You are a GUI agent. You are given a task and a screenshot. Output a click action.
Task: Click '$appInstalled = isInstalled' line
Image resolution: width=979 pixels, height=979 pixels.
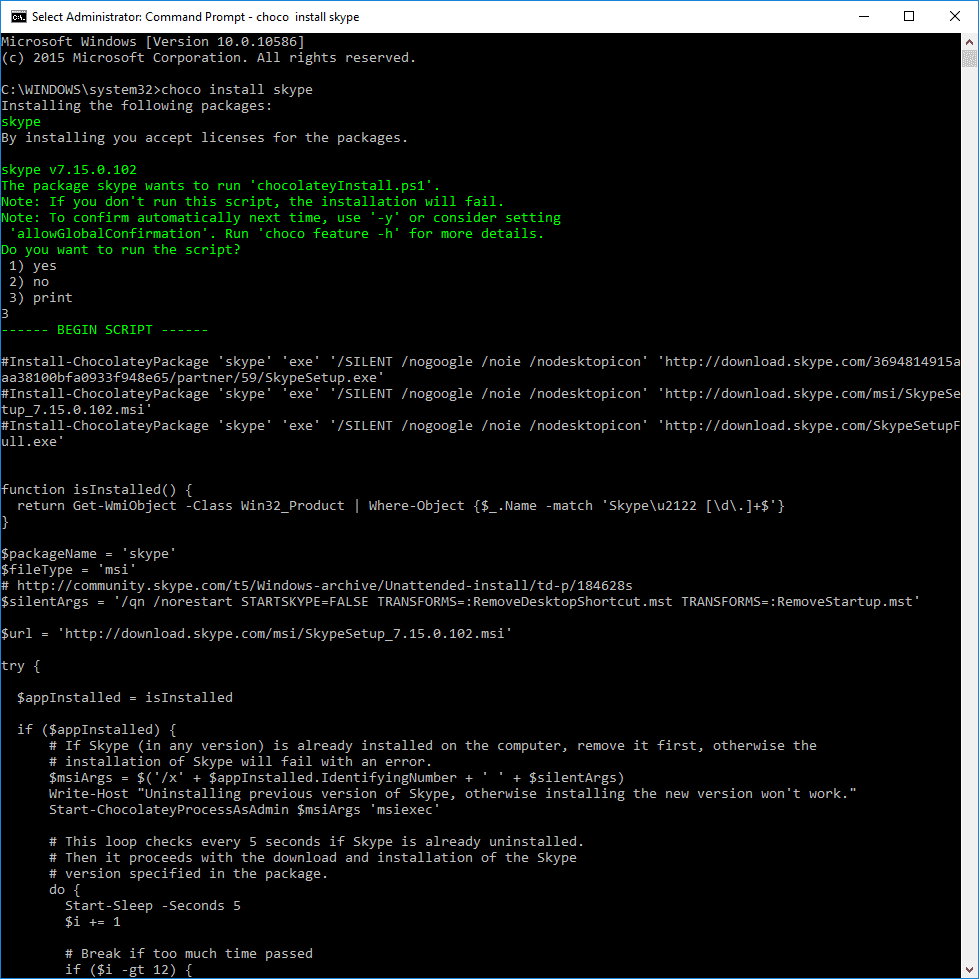click(x=125, y=698)
